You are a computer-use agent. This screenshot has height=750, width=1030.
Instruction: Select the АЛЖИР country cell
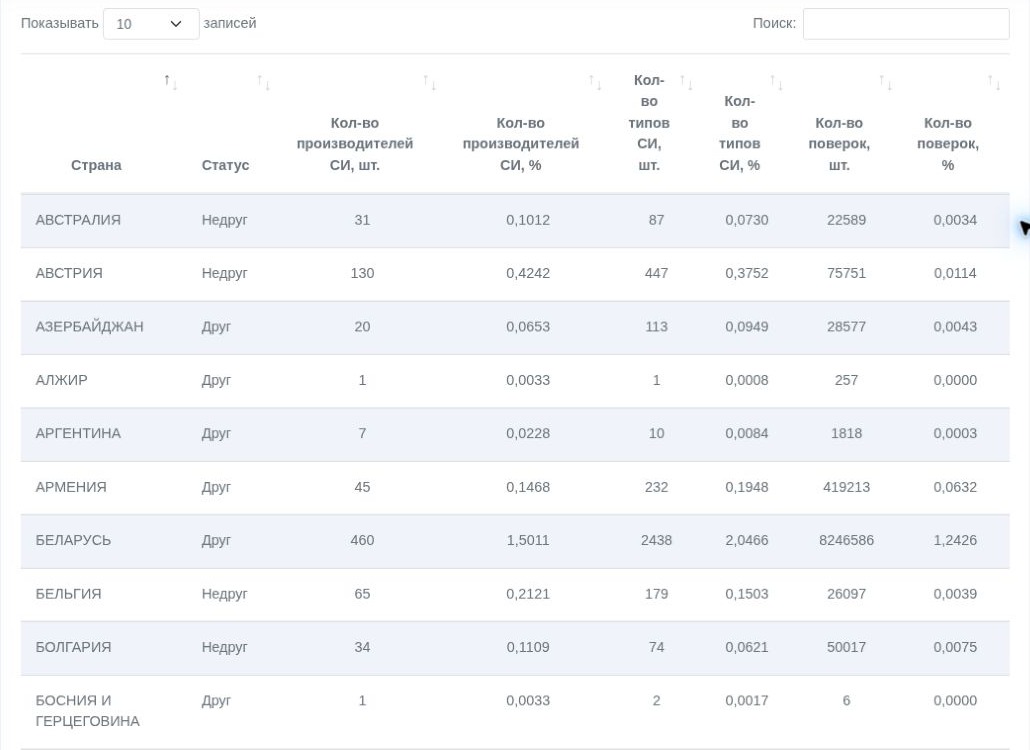point(61,380)
